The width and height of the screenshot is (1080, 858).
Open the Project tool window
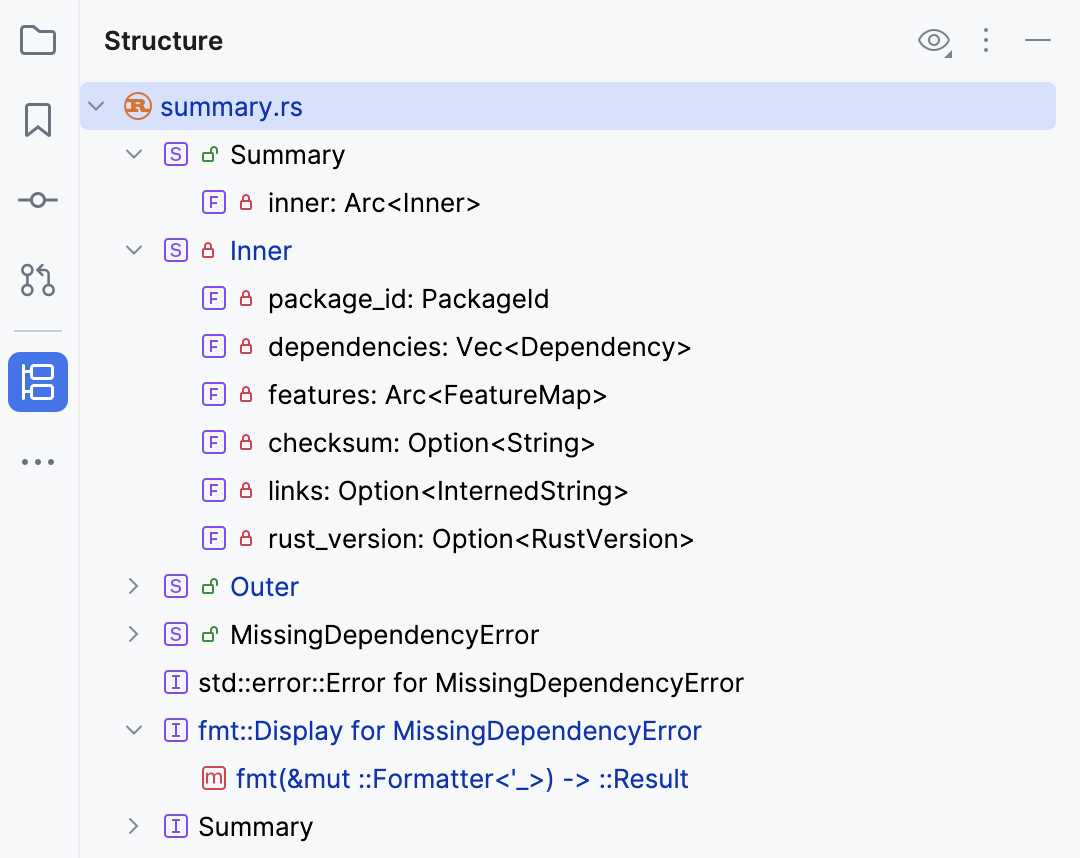pos(37,40)
